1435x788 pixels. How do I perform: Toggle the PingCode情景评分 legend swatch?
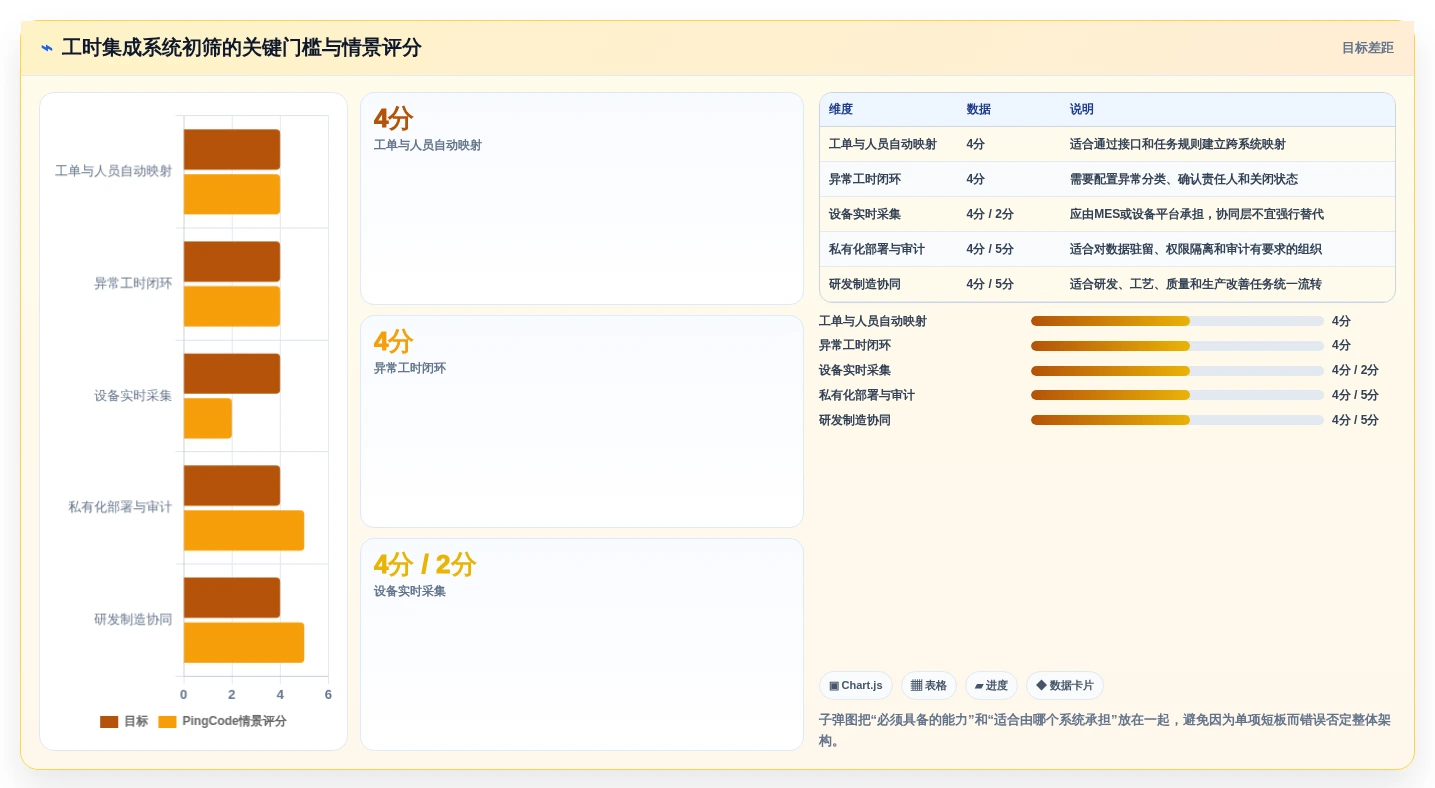coord(167,722)
